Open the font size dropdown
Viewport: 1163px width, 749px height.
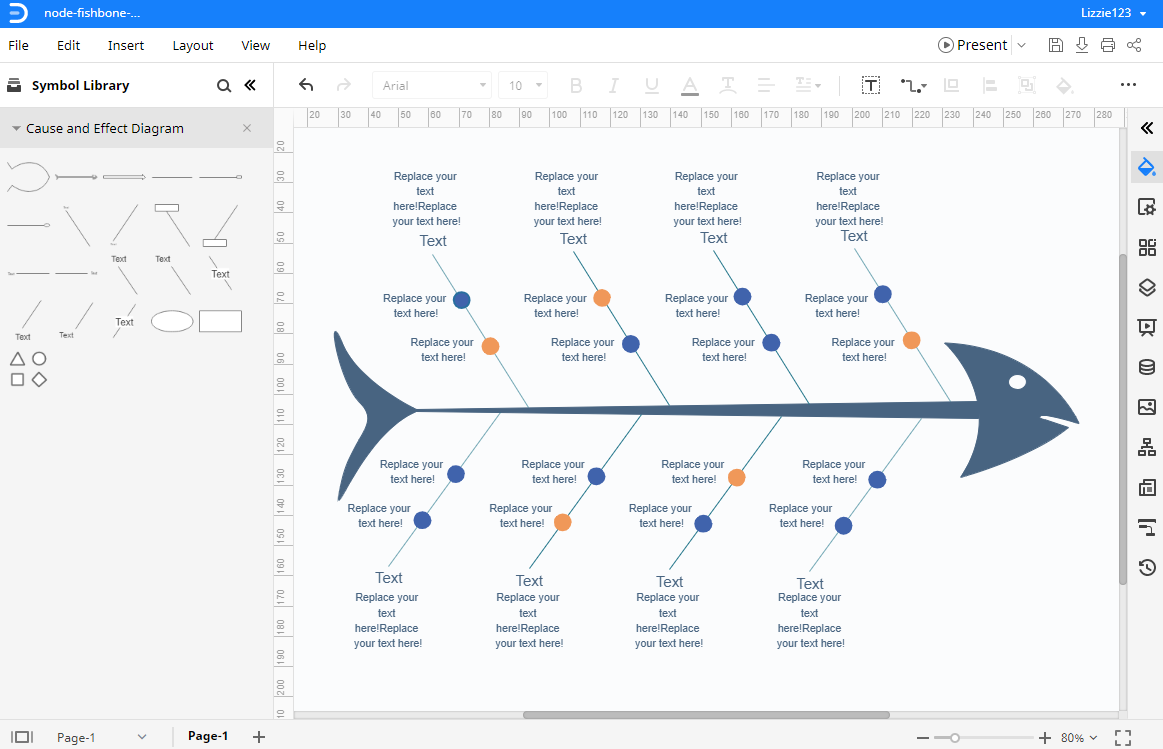(x=540, y=85)
